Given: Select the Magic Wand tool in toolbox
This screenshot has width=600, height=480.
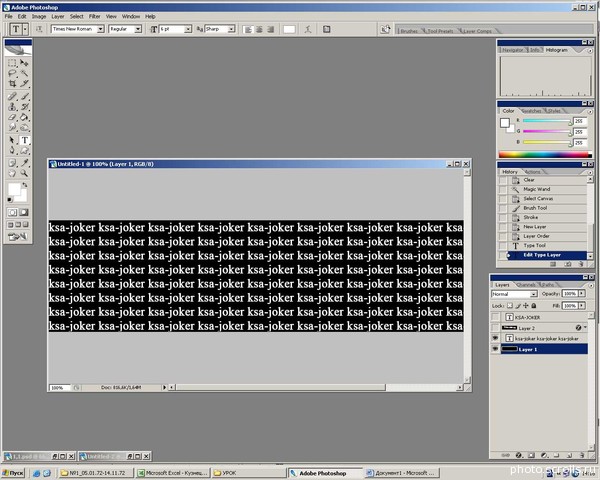Looking at the screenshot, I should coord(24,73).
